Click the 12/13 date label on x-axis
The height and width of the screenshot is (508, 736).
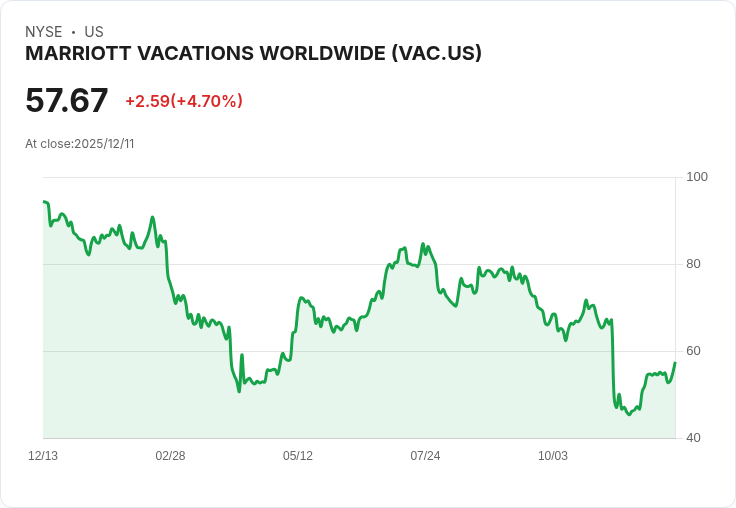[43, 456]
